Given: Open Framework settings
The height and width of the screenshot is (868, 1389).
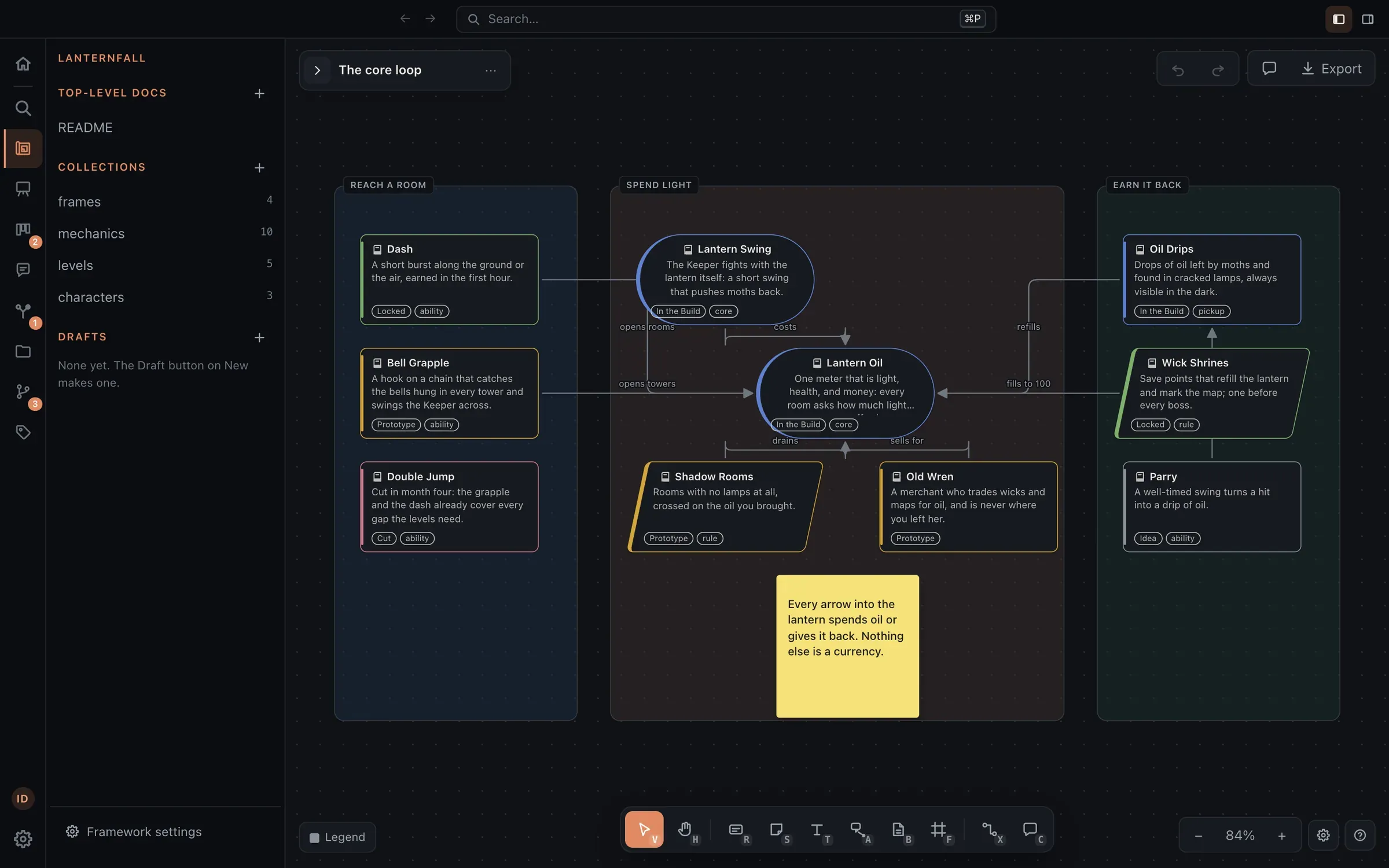Looking at the screenshot, I should pos(134,832).
